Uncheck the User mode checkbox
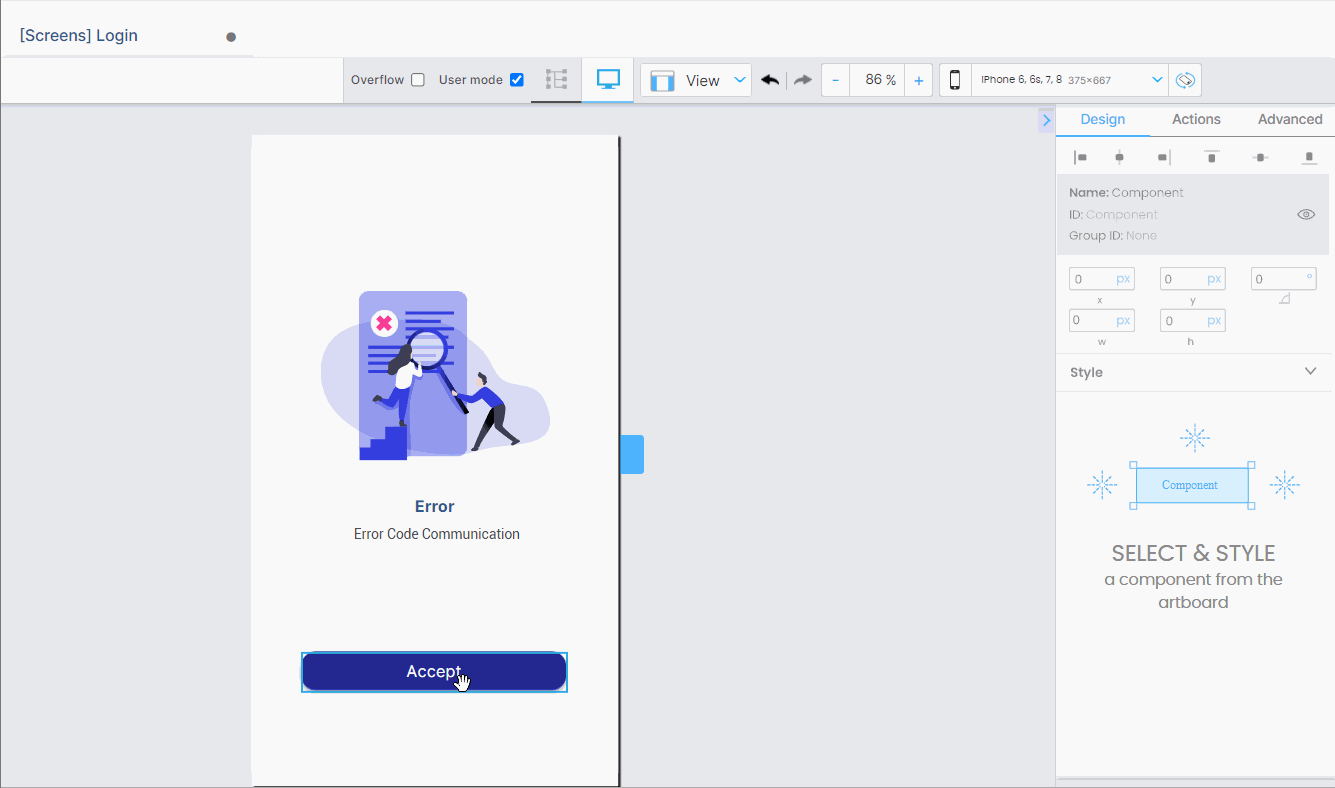Viewport: 1335px width, 788px height. [517, 80]
